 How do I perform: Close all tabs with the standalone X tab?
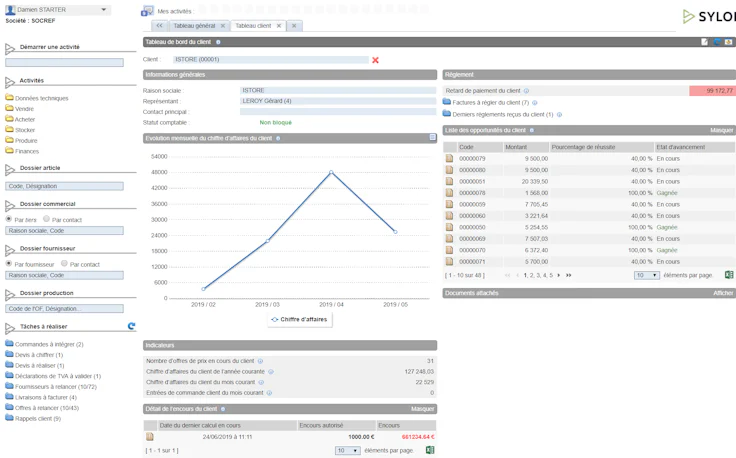click(294, 26)
